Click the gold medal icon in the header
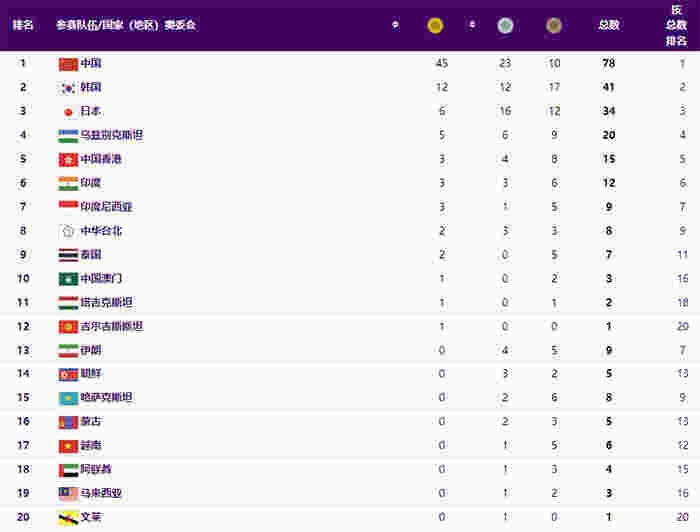This screenshot has height=532, width=700. [435, 25]
